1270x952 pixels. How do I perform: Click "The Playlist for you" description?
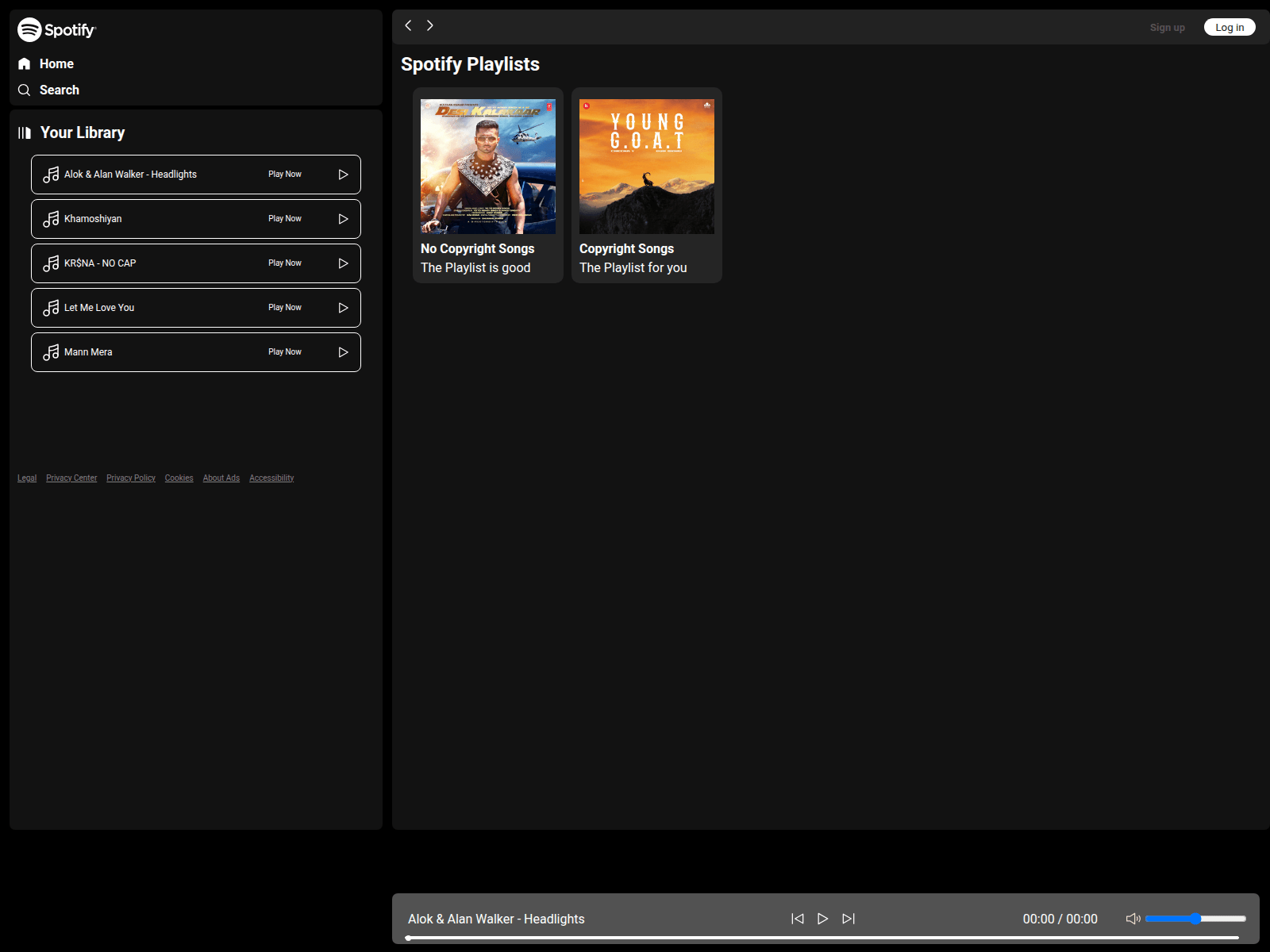(x=633, y=268)
